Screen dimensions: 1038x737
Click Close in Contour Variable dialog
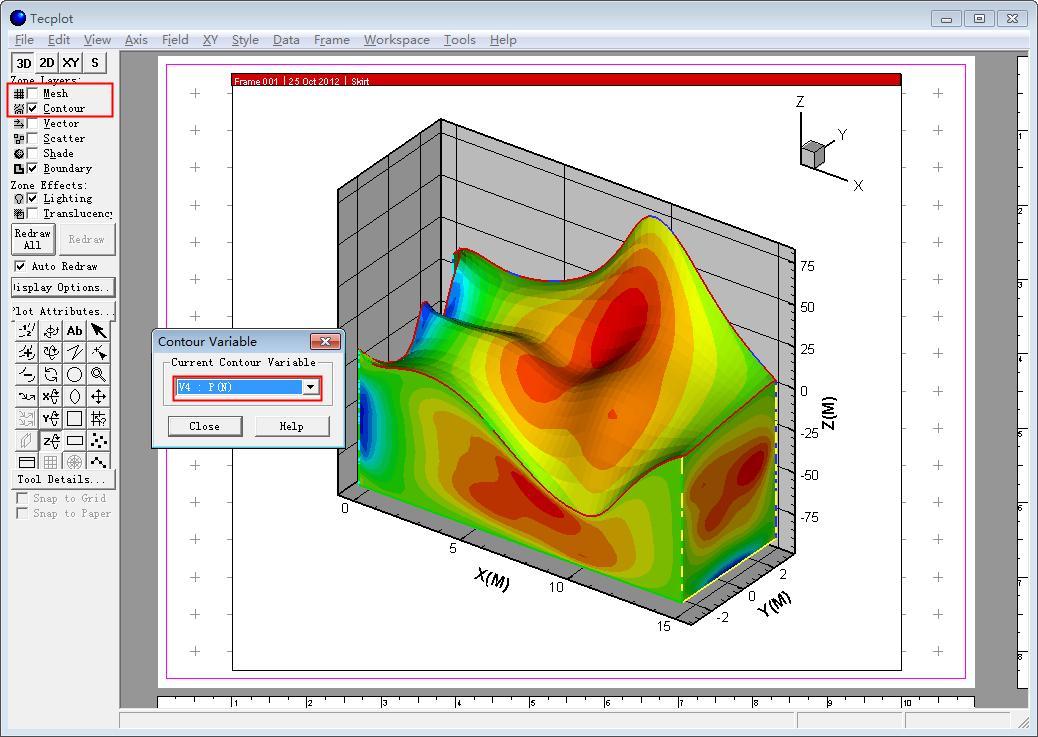(204, 426)
